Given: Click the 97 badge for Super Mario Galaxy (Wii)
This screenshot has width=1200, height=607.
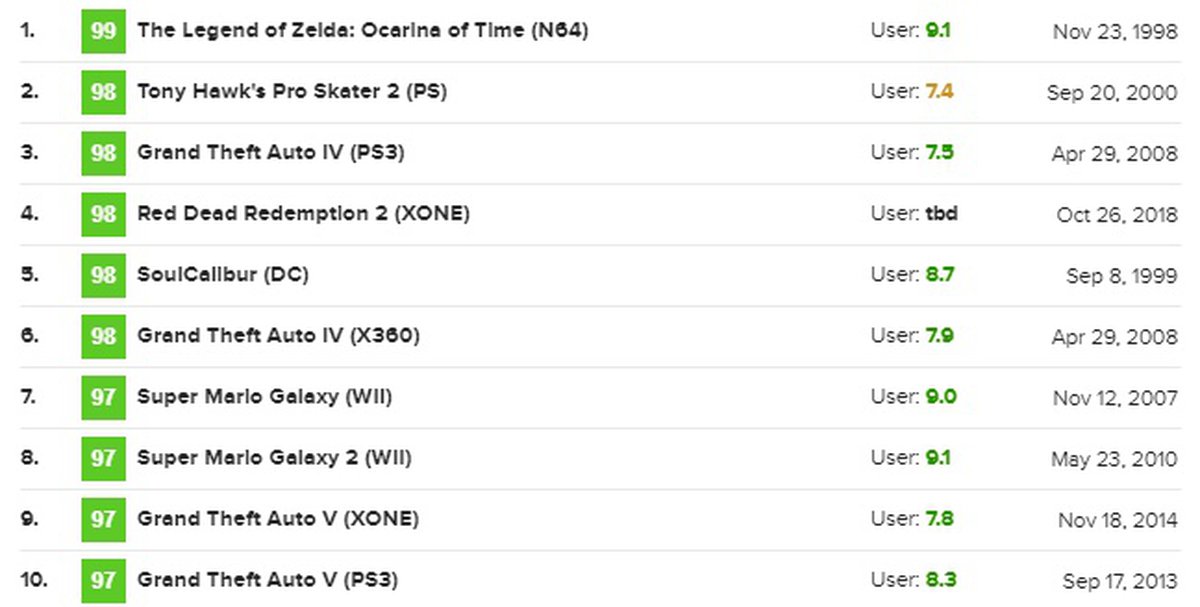Looking at the screenshot, I should [x=103, y=397].
